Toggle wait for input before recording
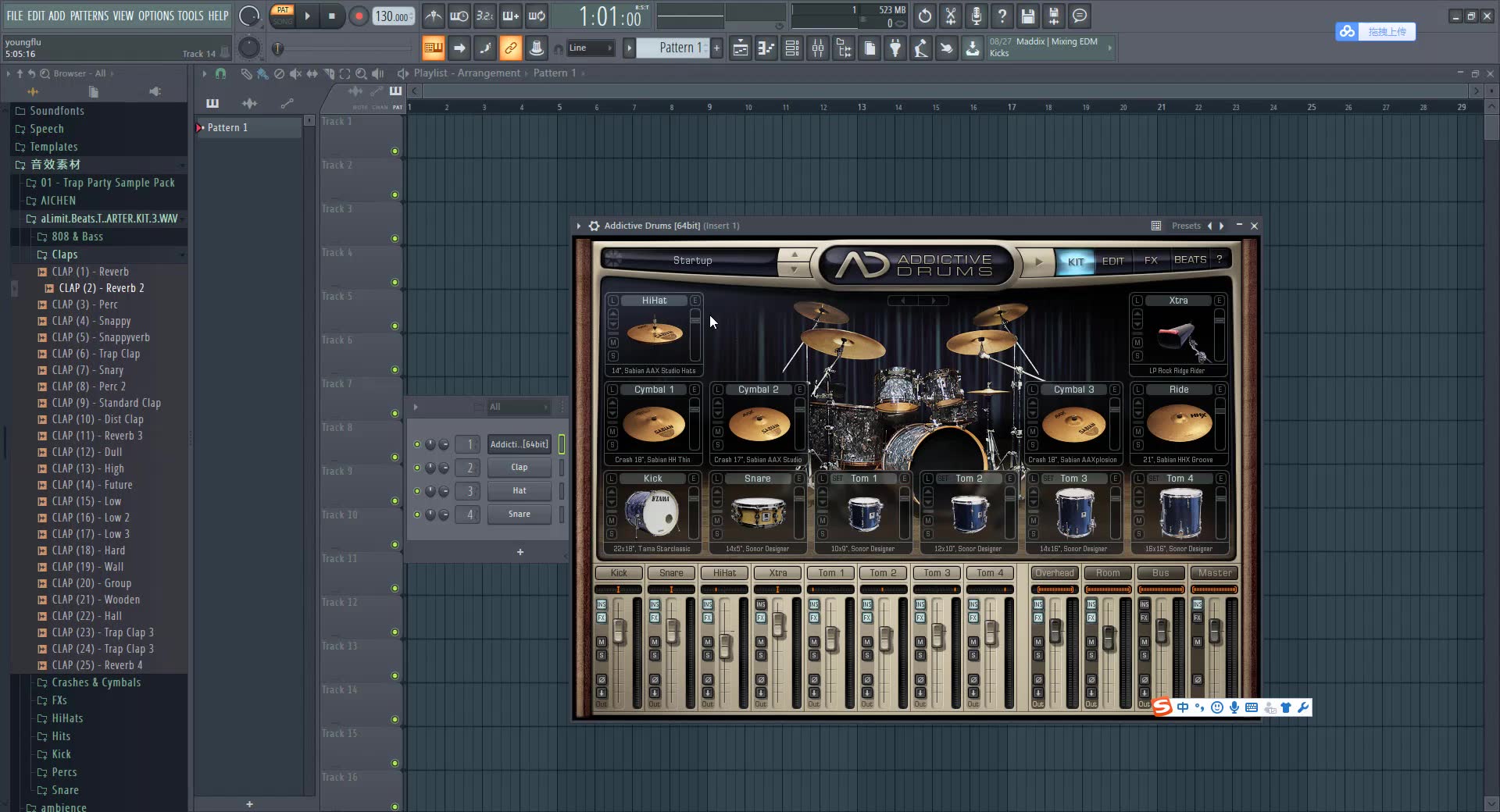This screenshot has width=1500, height=812. (x=459, y=16)
